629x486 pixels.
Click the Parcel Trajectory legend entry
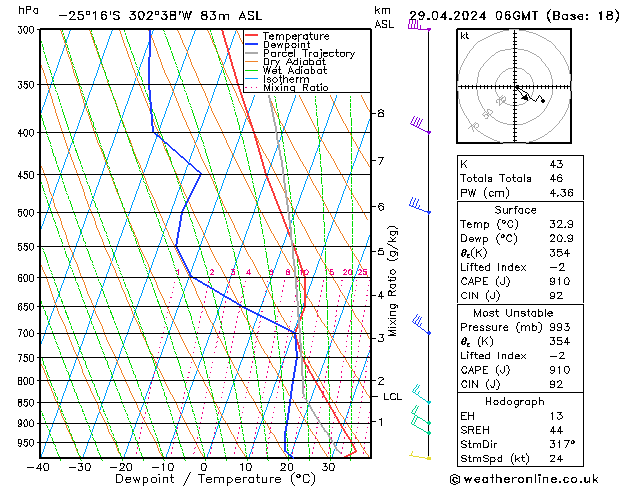click(x=300, y=53)
